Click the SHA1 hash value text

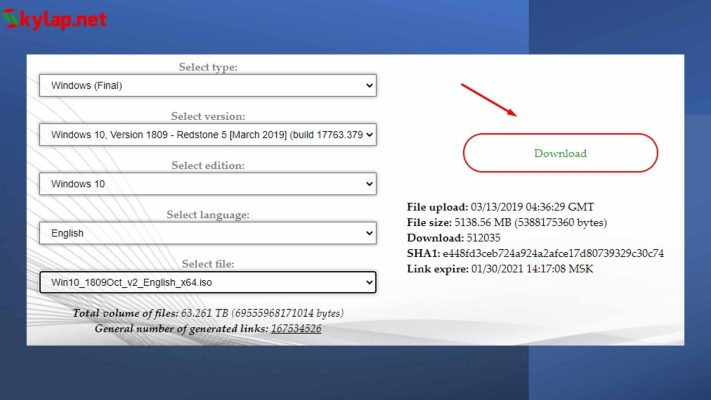tap(553, 253)
